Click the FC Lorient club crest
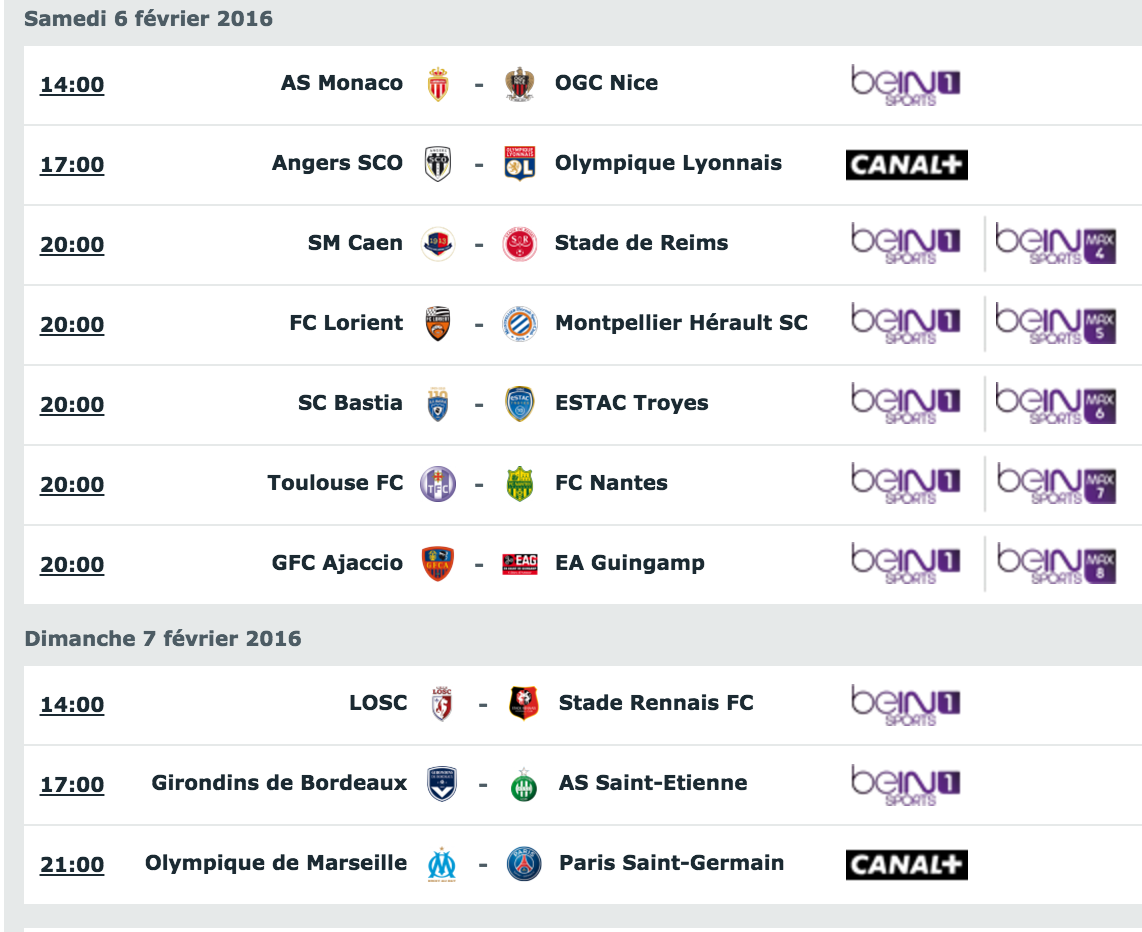This screenshot has height=932, width=1142. pos(438,324)
